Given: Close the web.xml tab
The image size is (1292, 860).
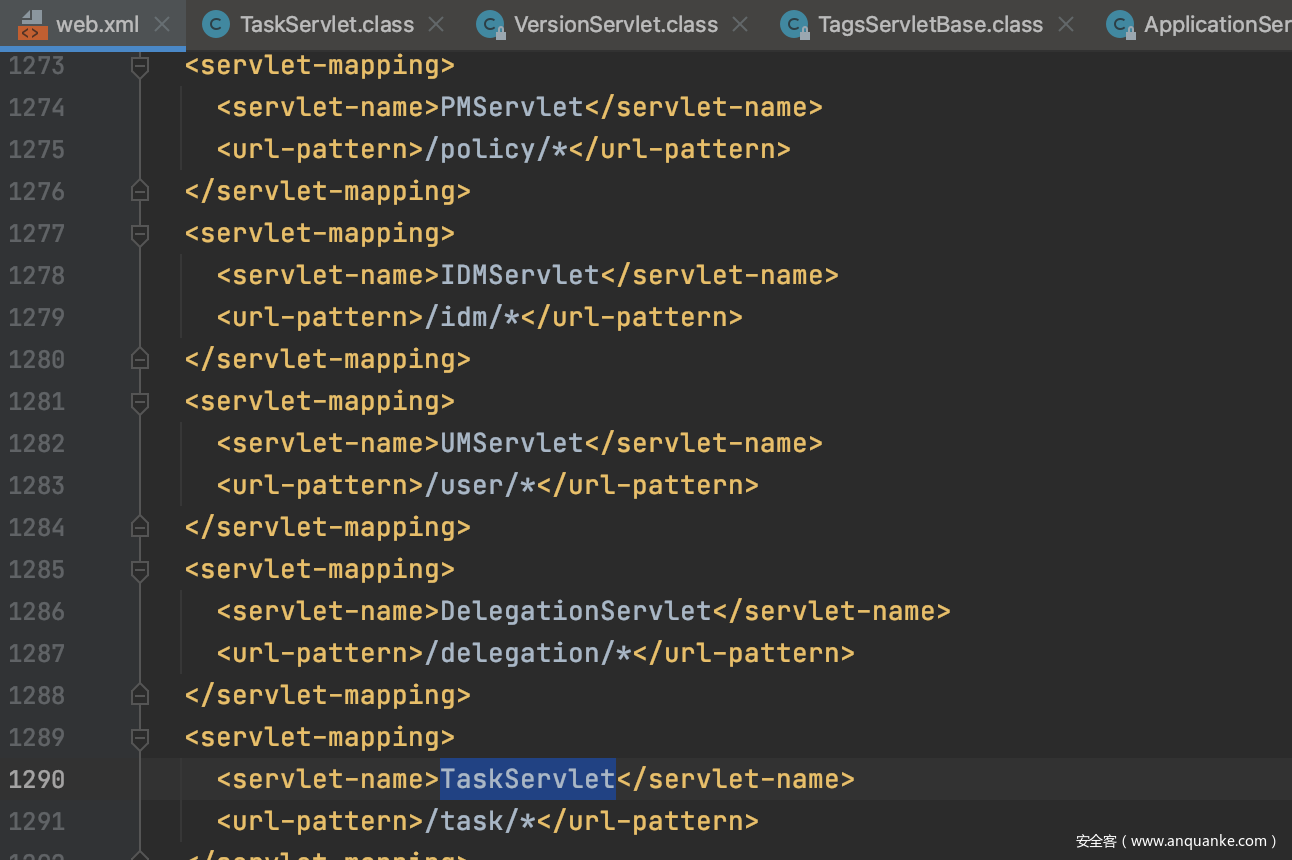Looking at the screenshot, I should pyautogui.click(x=164, y=24).
